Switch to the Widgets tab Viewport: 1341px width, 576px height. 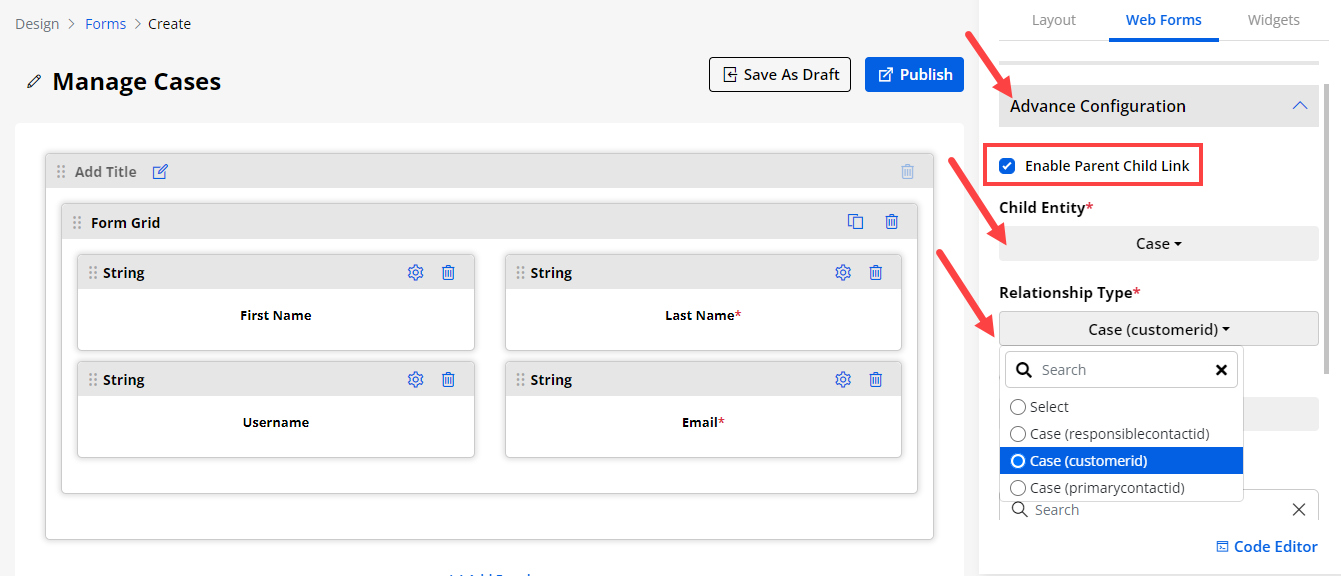click(x=1273, y=20)
